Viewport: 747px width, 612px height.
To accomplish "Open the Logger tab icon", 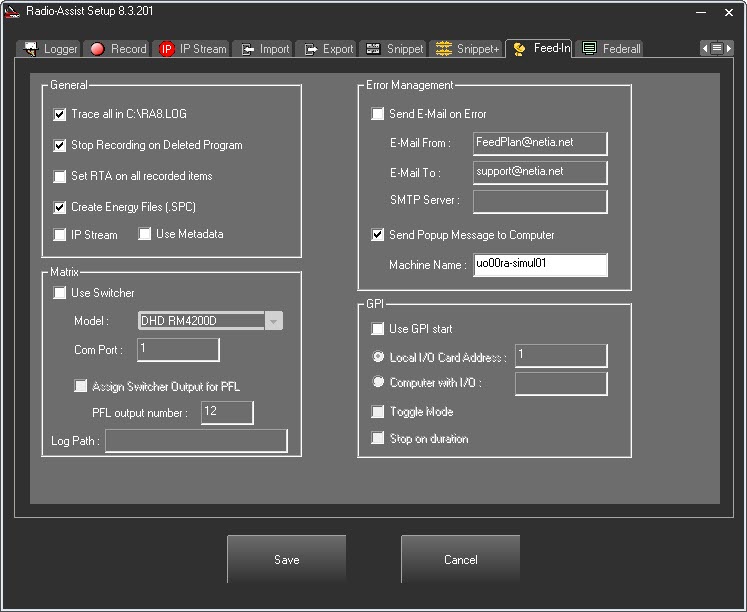I will click(31, 48).
